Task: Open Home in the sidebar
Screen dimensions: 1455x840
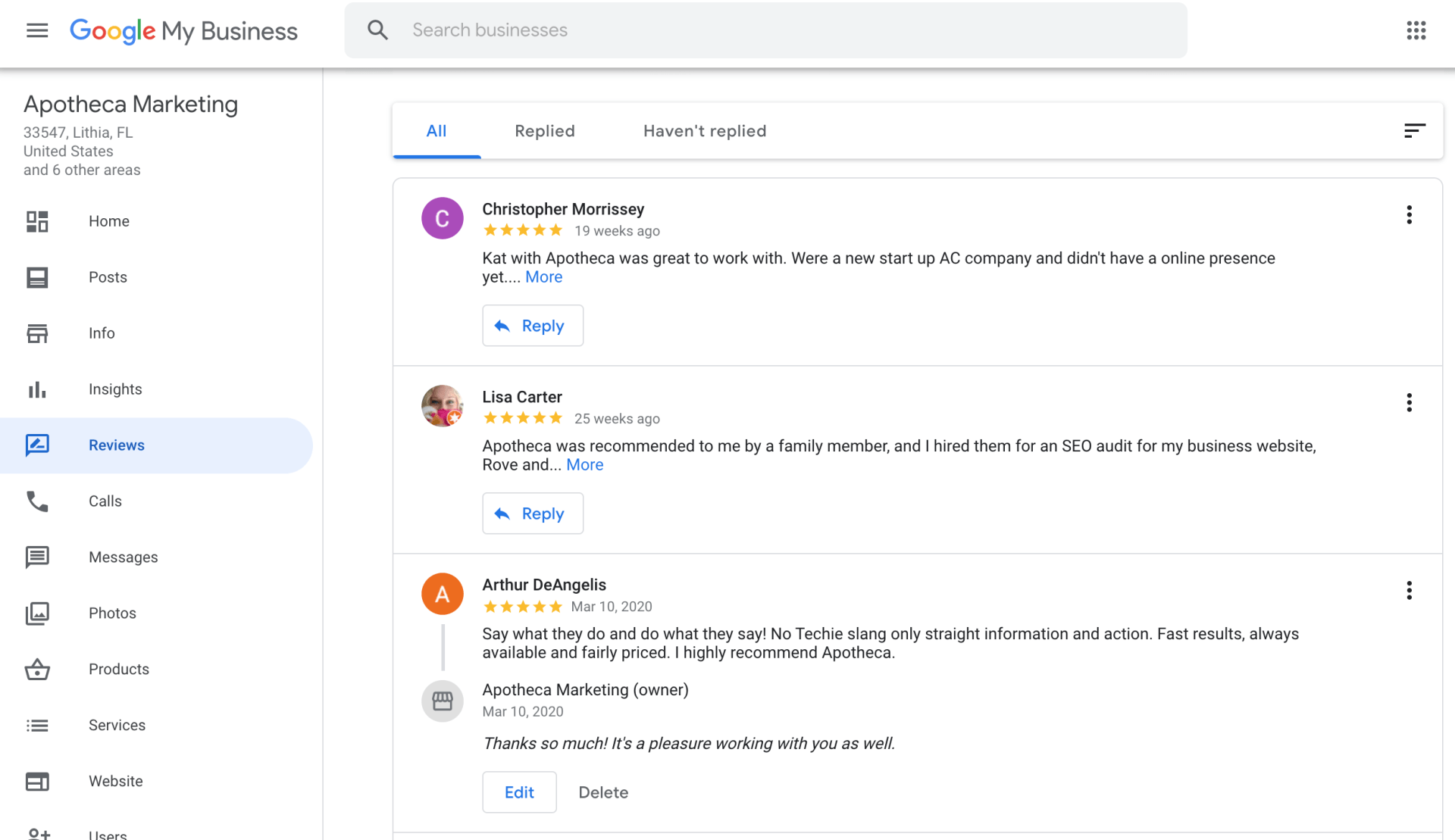Action: [x=156, y=221]
